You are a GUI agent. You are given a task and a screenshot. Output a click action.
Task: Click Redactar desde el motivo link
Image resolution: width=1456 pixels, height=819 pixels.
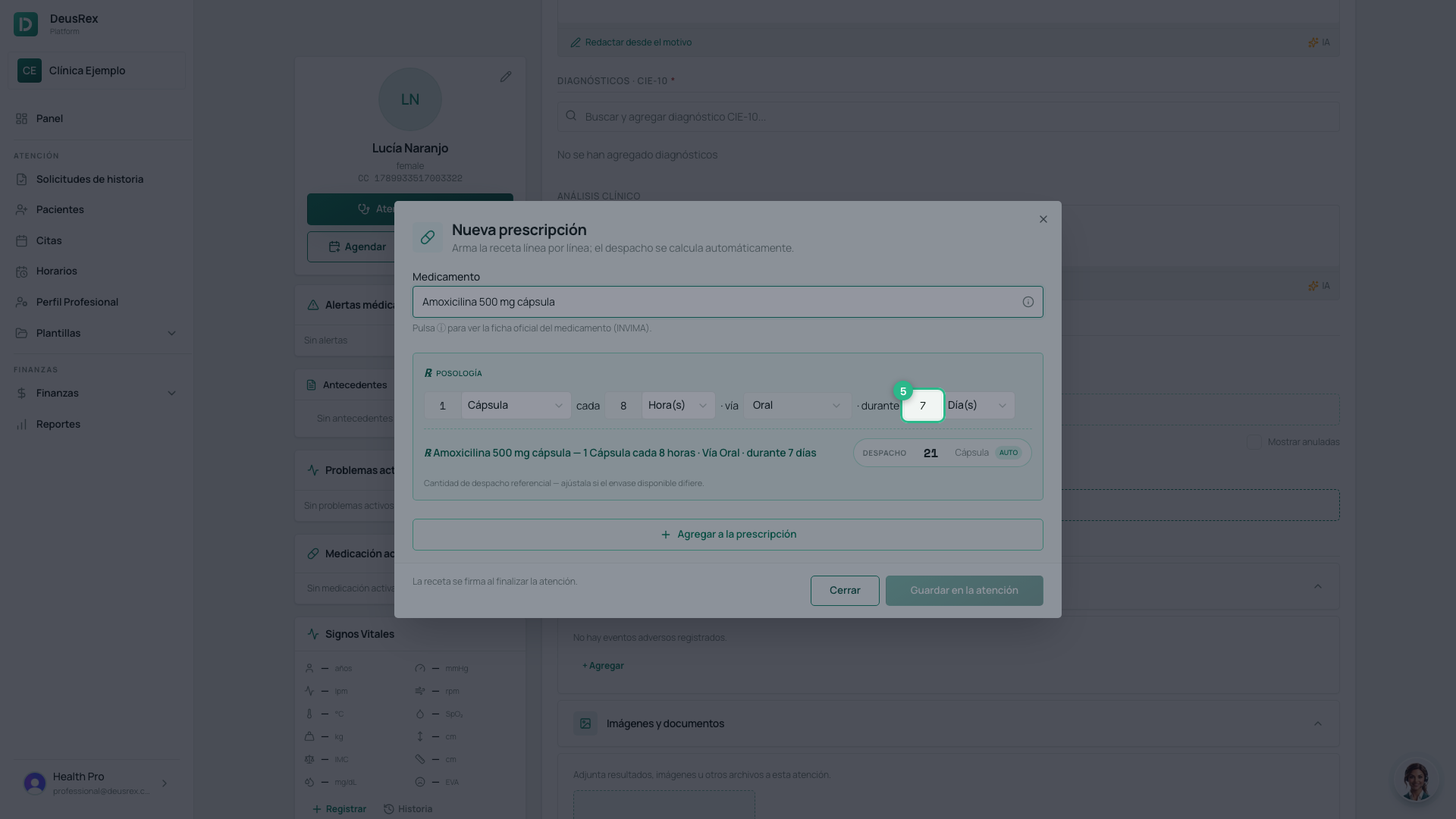click(631, 42)
